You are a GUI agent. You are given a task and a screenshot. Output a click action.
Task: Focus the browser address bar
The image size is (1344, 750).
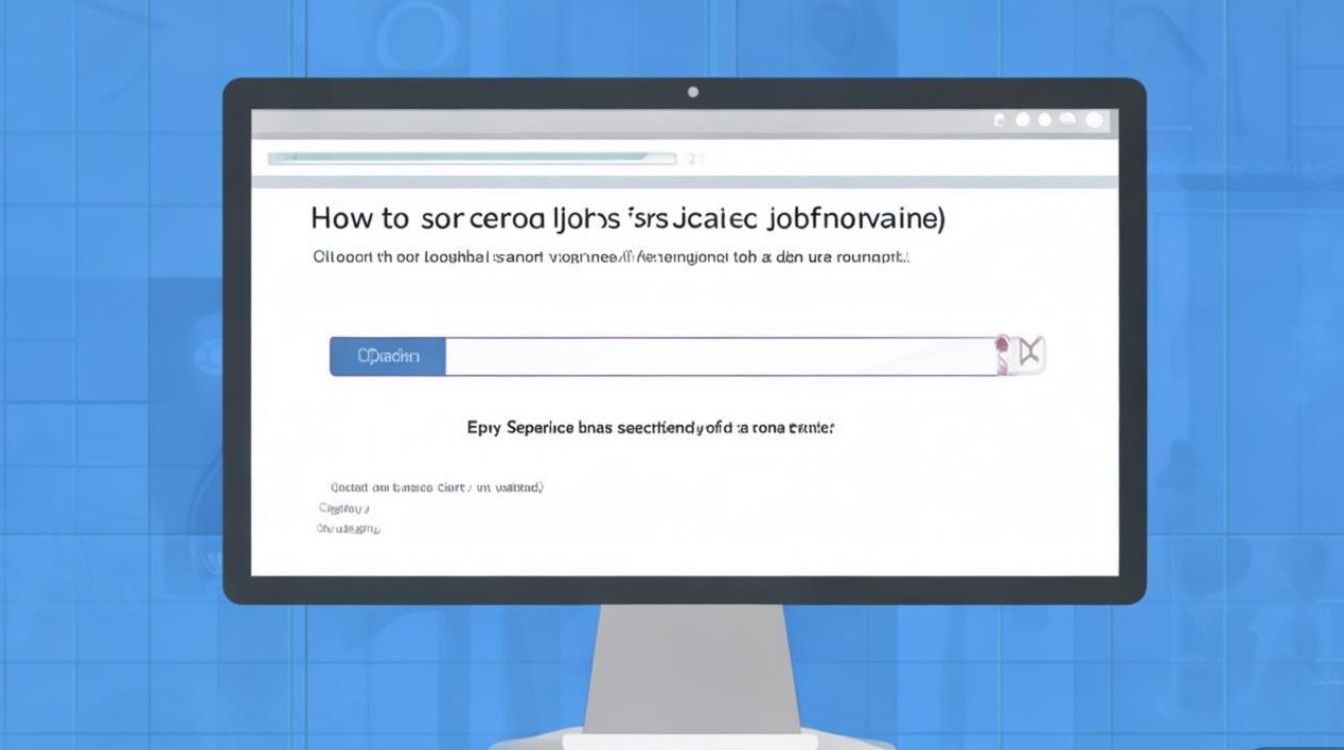(x=471, y=158)
